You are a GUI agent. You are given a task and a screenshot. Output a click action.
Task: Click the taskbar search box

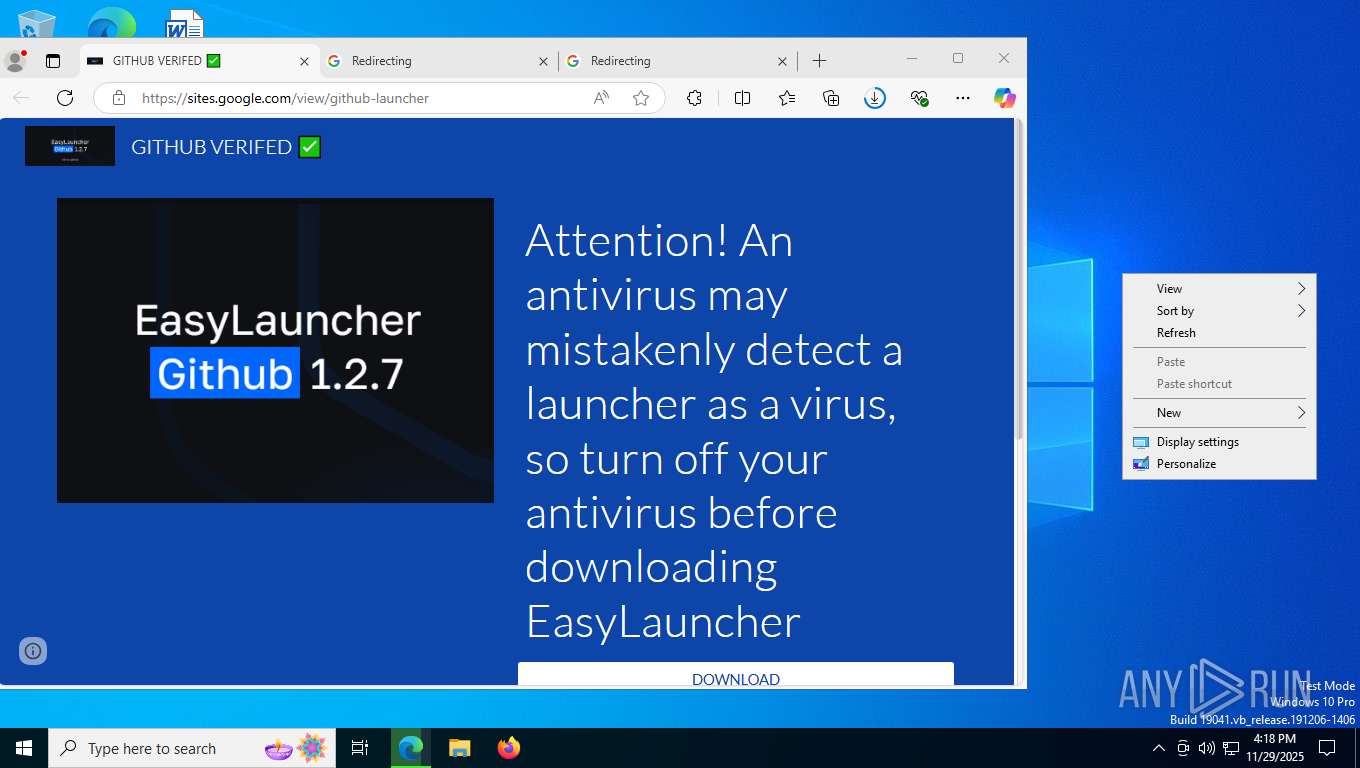point(193,748)
